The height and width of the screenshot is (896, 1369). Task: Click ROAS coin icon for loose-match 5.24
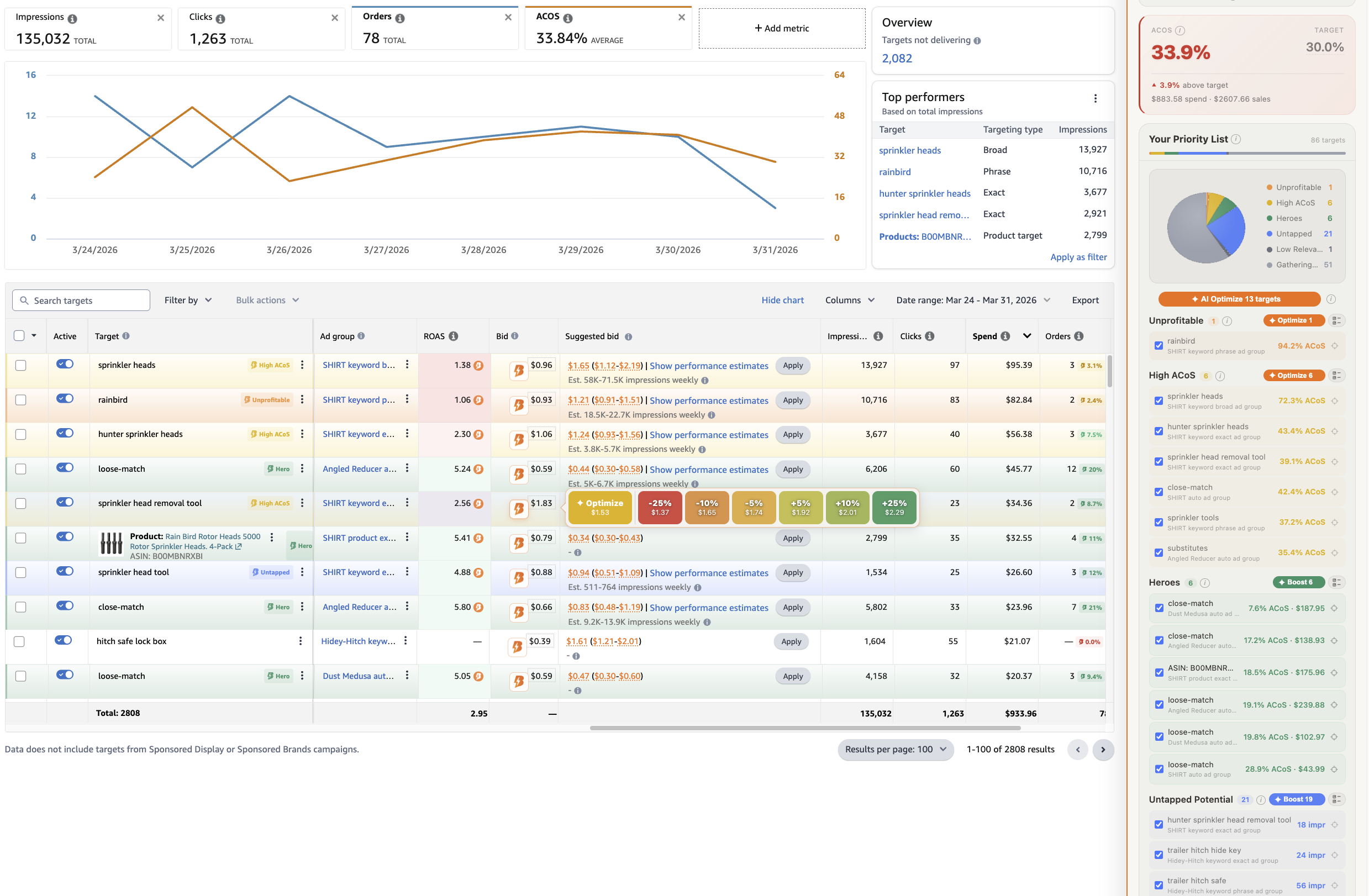[478, 470]
